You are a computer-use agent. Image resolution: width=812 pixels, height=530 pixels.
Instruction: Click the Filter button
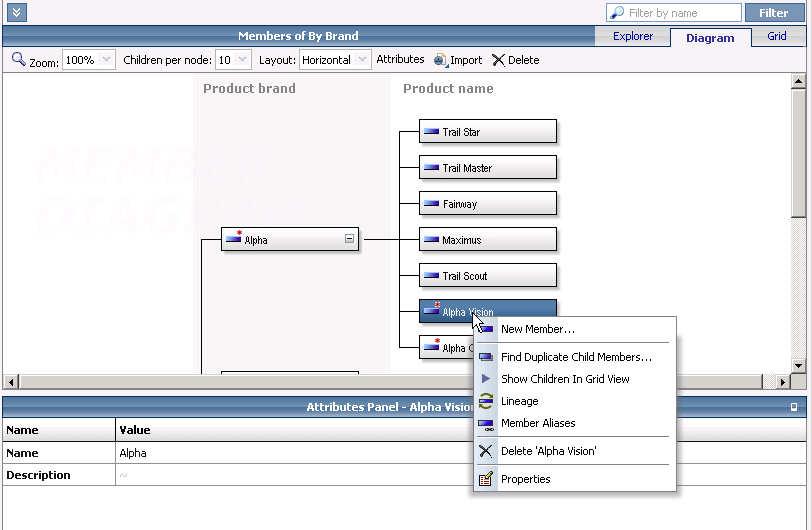tap(774, 12)
